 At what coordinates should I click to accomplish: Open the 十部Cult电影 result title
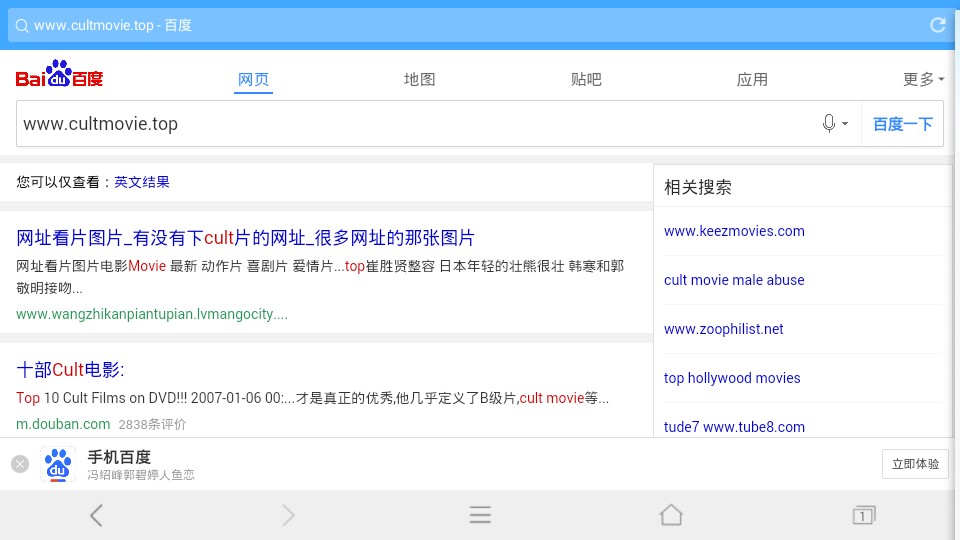tap(70, 370)
